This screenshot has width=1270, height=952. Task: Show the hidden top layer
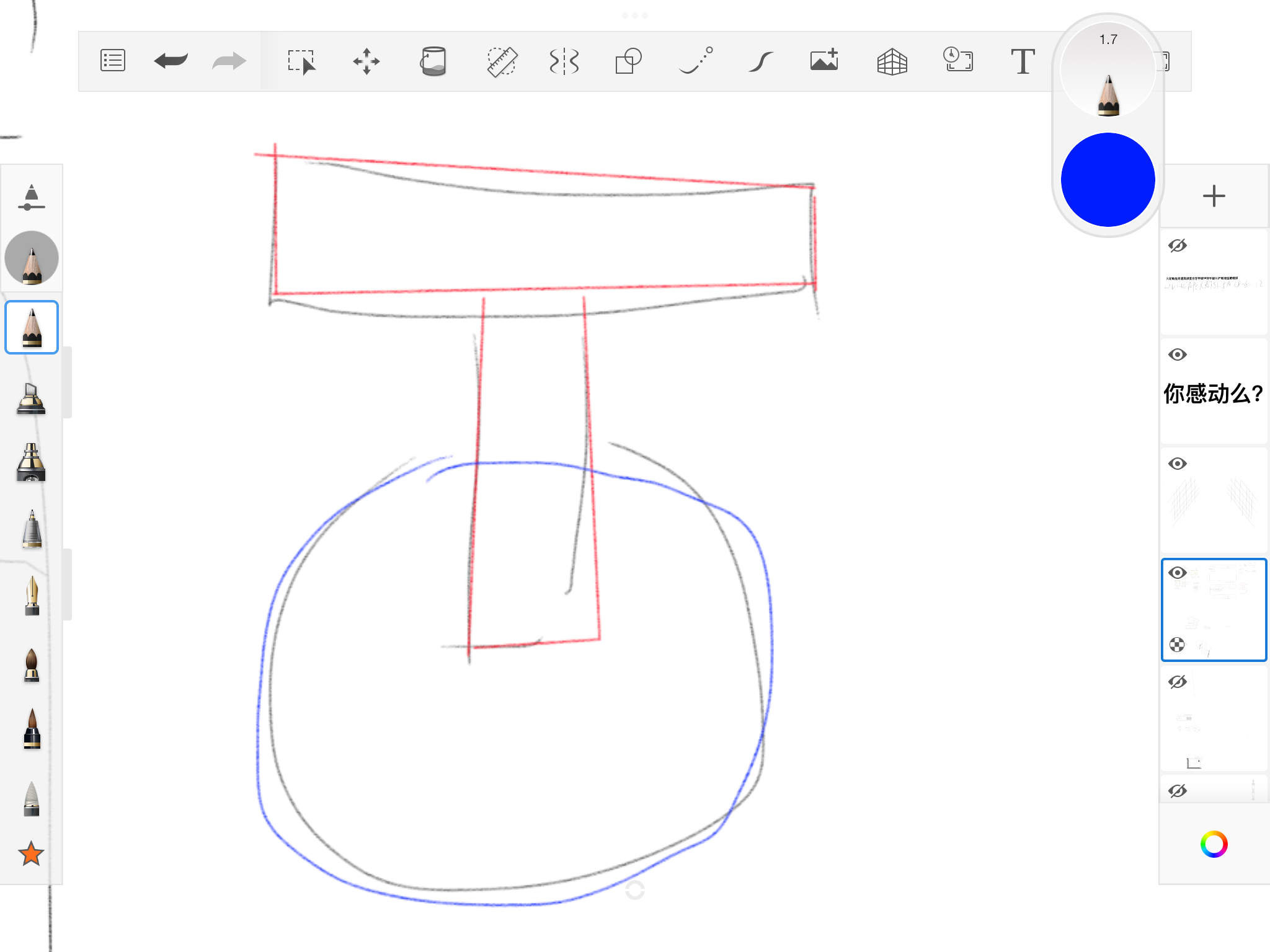(1177, 246)
